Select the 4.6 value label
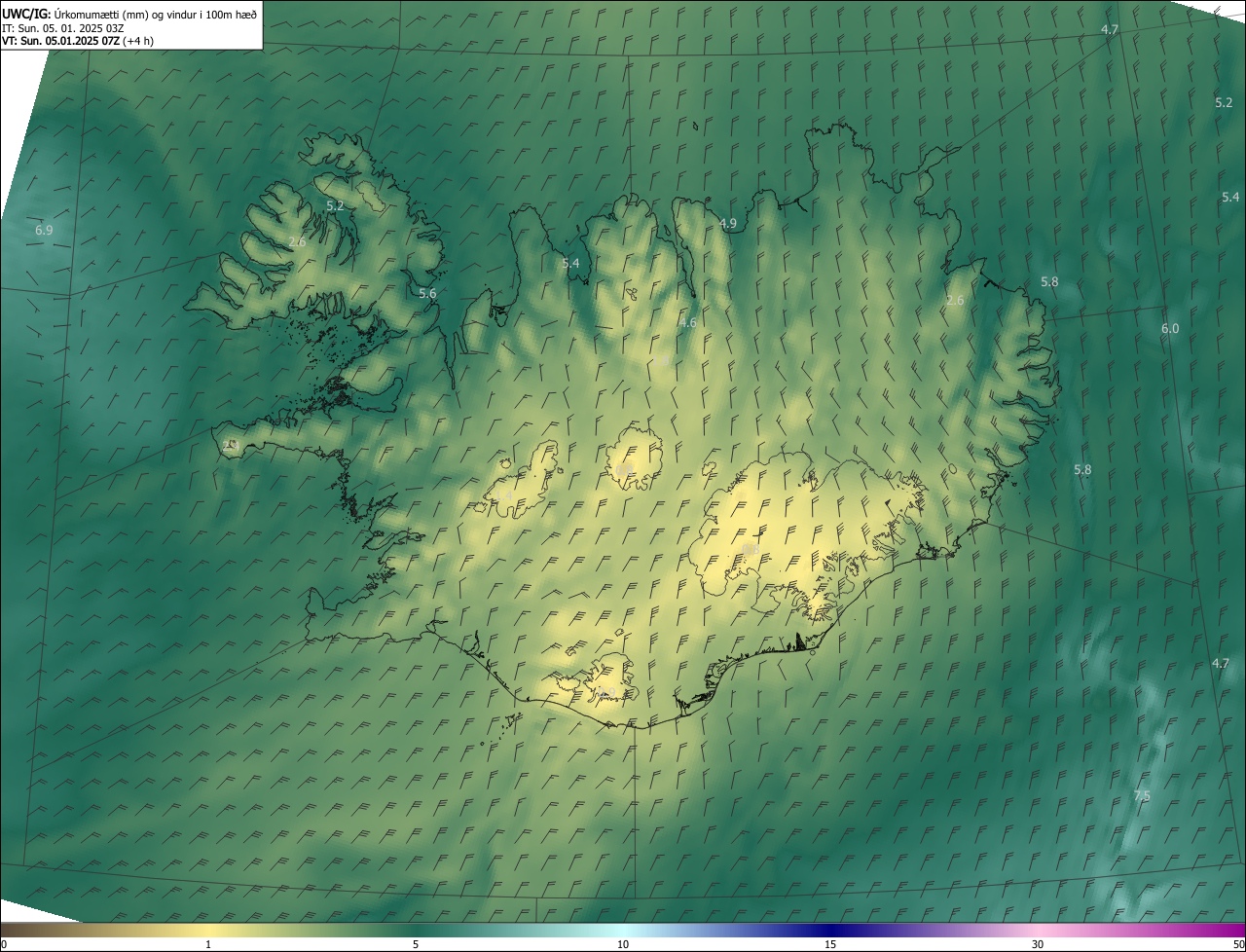Screen dimensions: 1246x952 point(688,323)
